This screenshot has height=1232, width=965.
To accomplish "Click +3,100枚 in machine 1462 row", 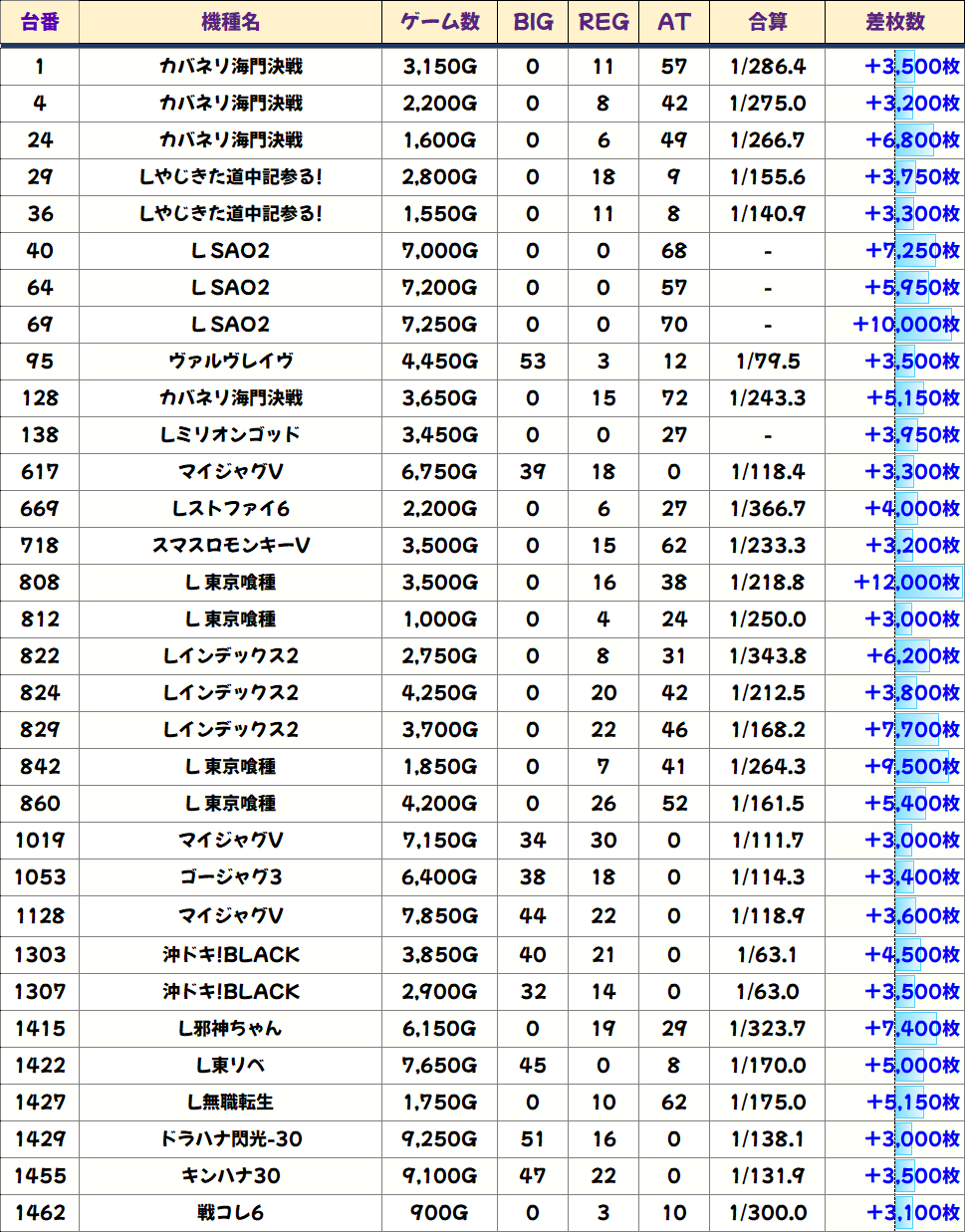I will point(912,1212).
